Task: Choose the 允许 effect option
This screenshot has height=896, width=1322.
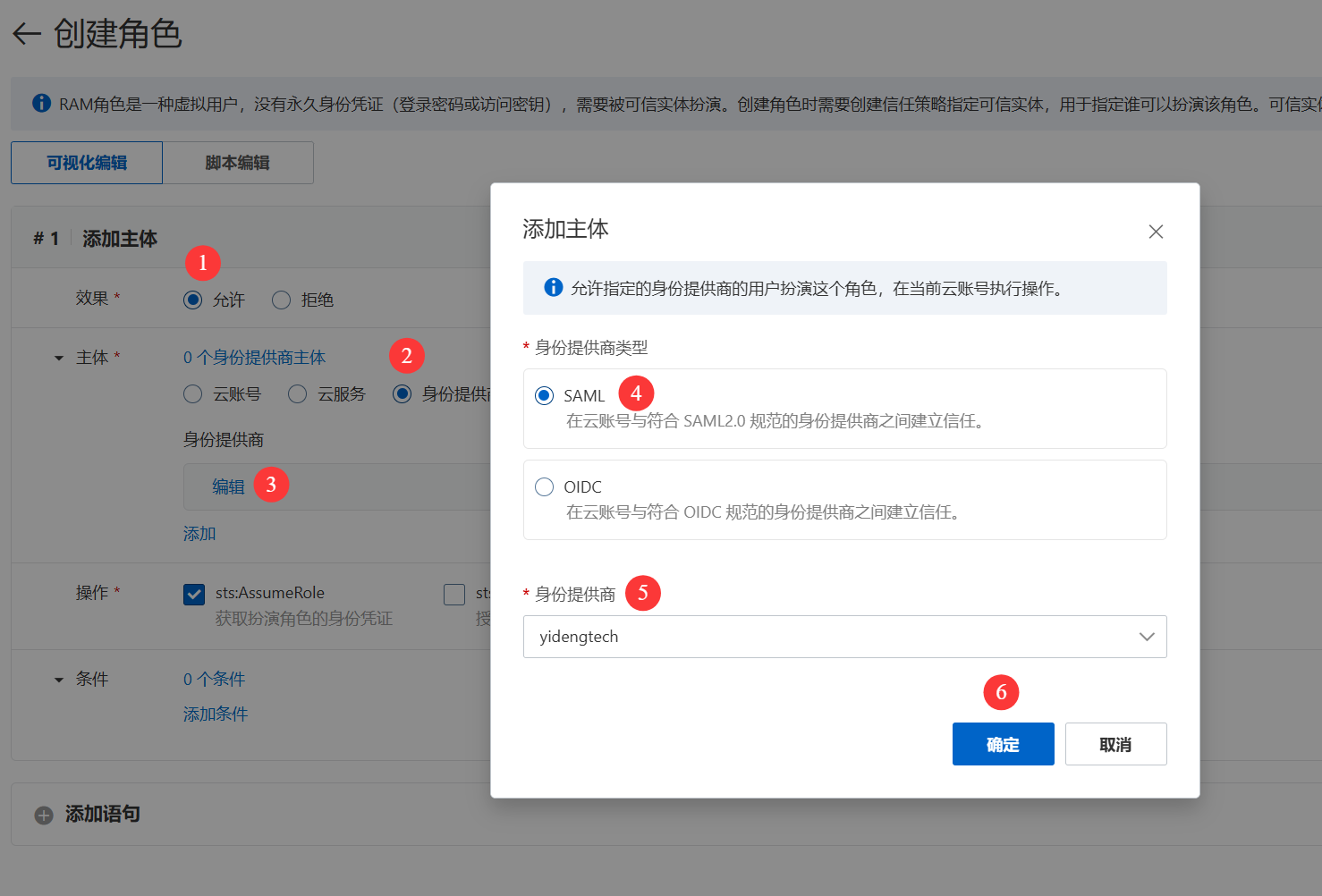Action: [x=192, y=300]
